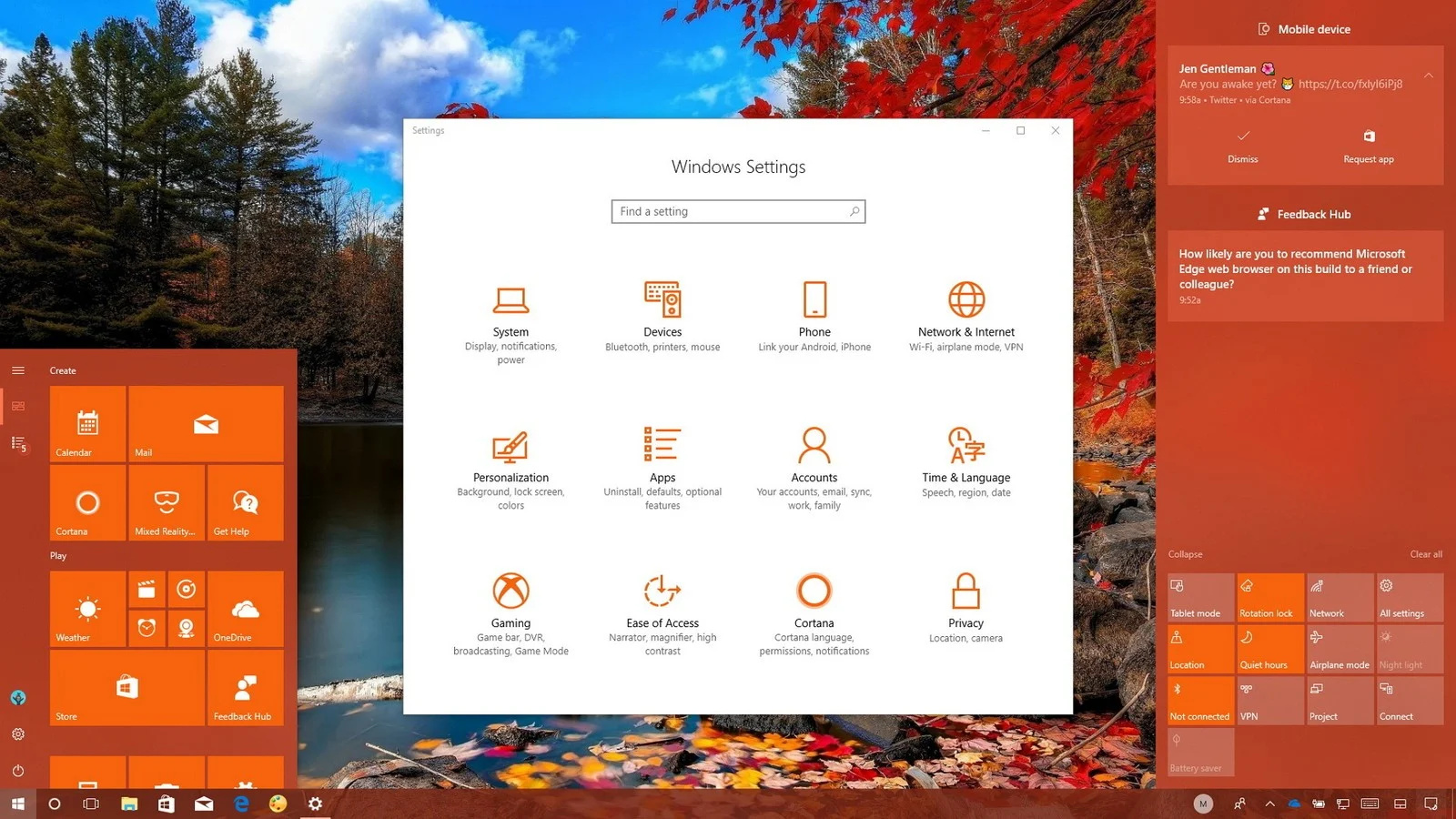Dismiss the Mobile device notification
This screenshot has width=1456, height=819.
click(x=1242, y=147)
